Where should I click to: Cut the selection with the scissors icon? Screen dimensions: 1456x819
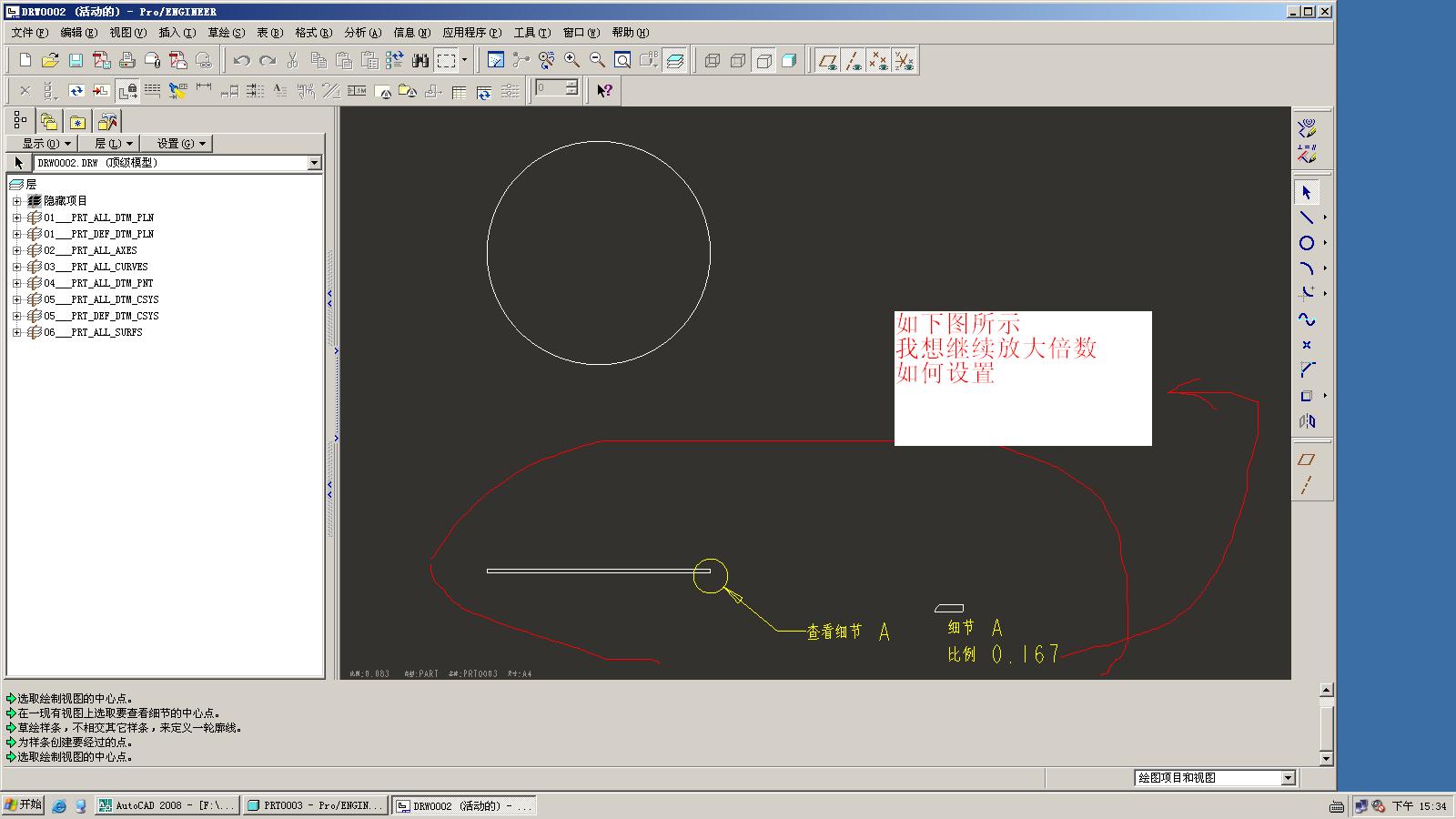pyautogui.click(x=292, y=61)
